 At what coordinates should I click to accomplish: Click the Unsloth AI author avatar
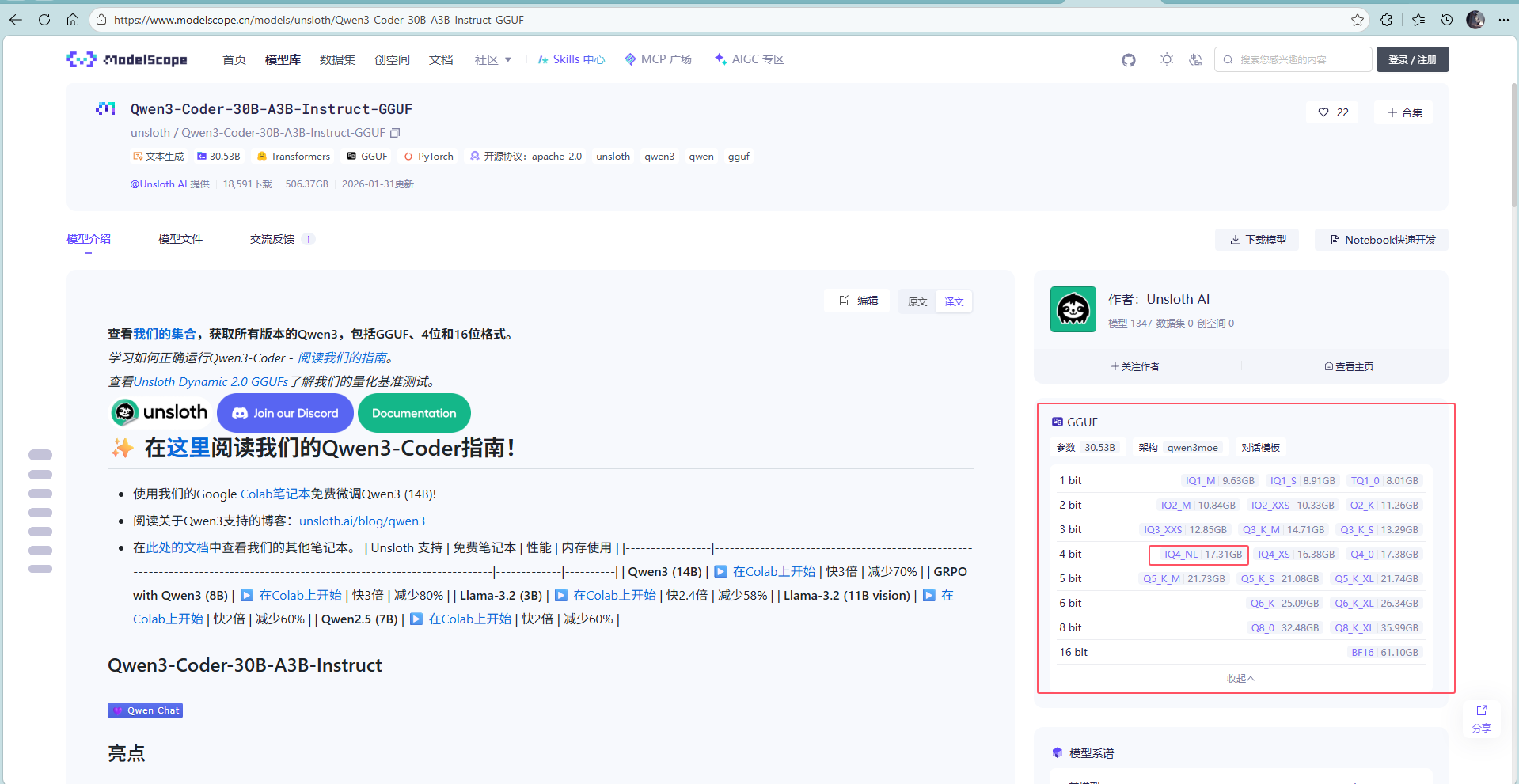point(1073,309)
